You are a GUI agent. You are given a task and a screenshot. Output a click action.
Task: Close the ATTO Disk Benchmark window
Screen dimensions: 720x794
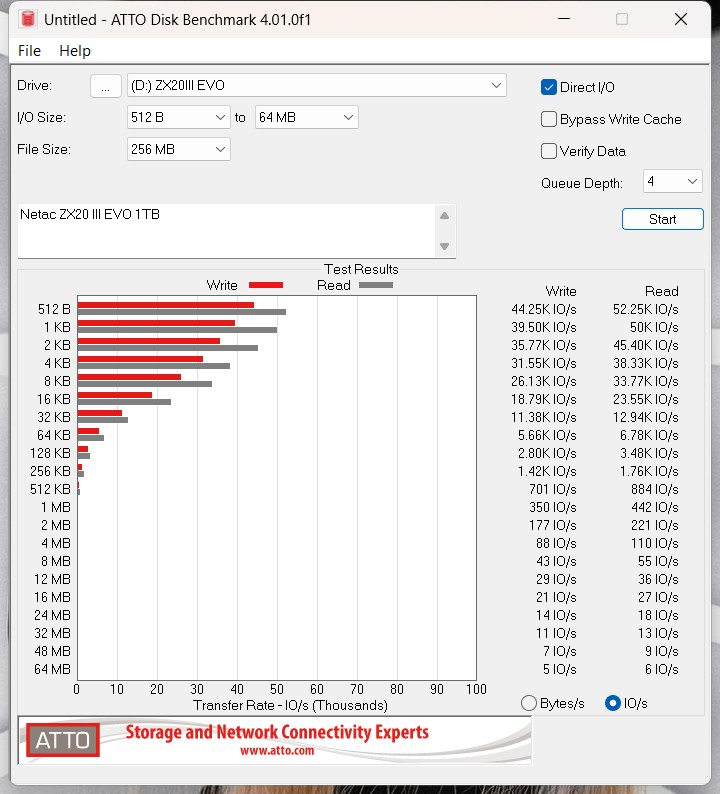pyautogui.click(x=681, y=19)
